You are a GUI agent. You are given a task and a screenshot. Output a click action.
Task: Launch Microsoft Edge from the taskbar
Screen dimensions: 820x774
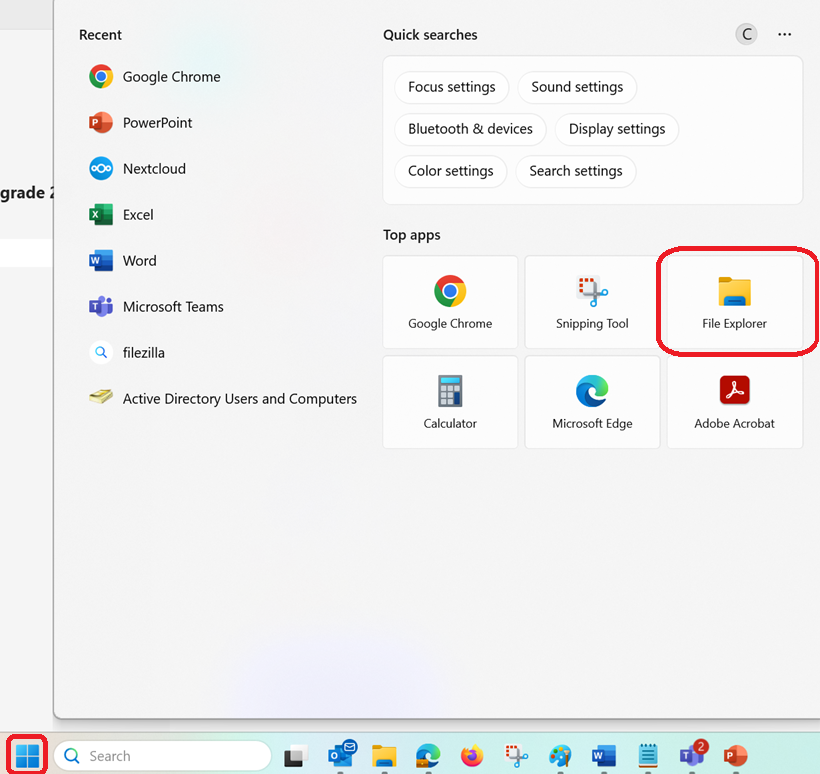pos(428,756)
